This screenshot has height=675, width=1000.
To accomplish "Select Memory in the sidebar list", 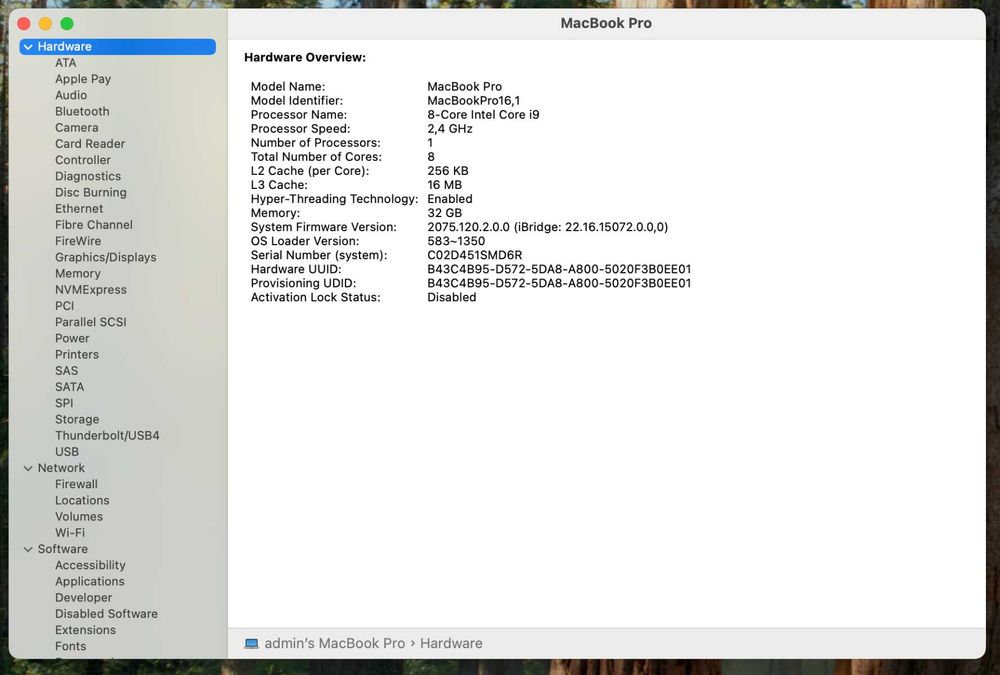I will (78, 273).
